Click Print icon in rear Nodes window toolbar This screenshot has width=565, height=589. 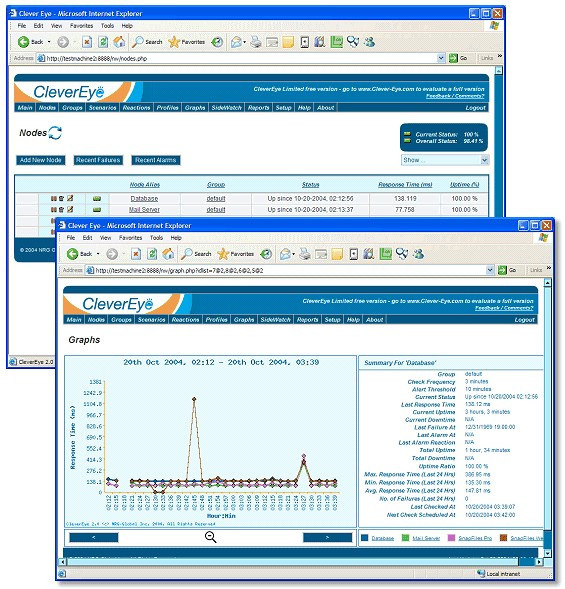[256, 42]
